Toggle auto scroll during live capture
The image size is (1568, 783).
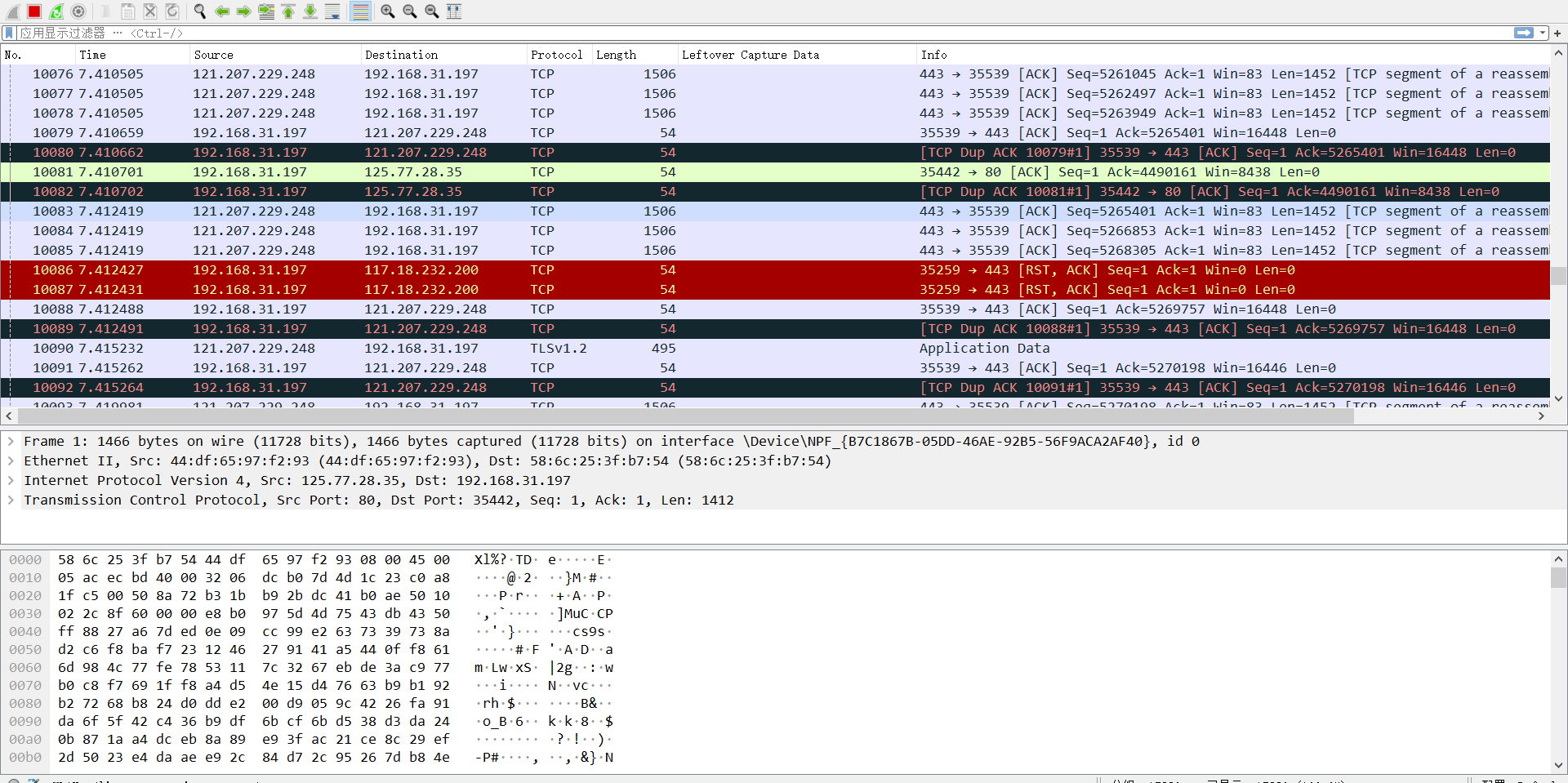pos(332,11)
